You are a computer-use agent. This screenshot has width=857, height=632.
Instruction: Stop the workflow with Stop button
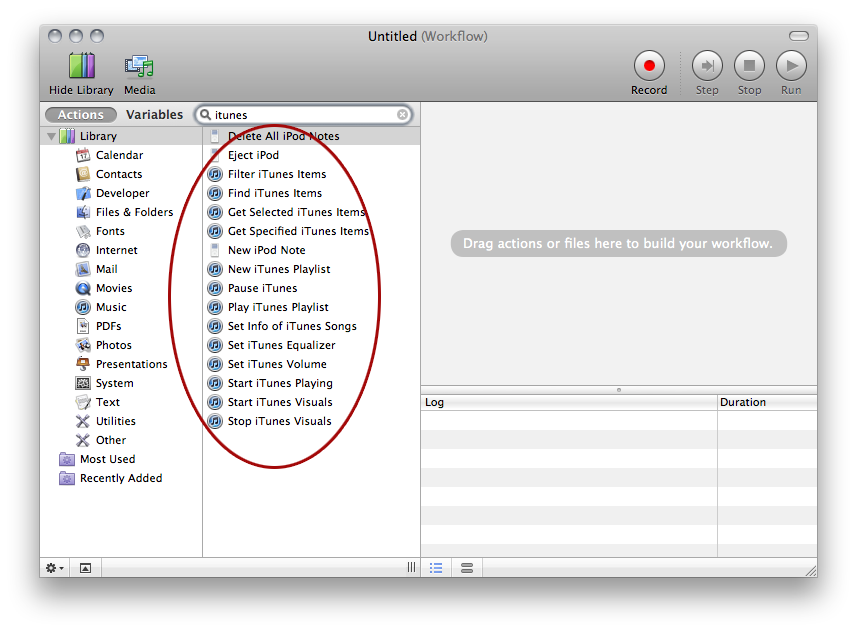coord(749,66)
